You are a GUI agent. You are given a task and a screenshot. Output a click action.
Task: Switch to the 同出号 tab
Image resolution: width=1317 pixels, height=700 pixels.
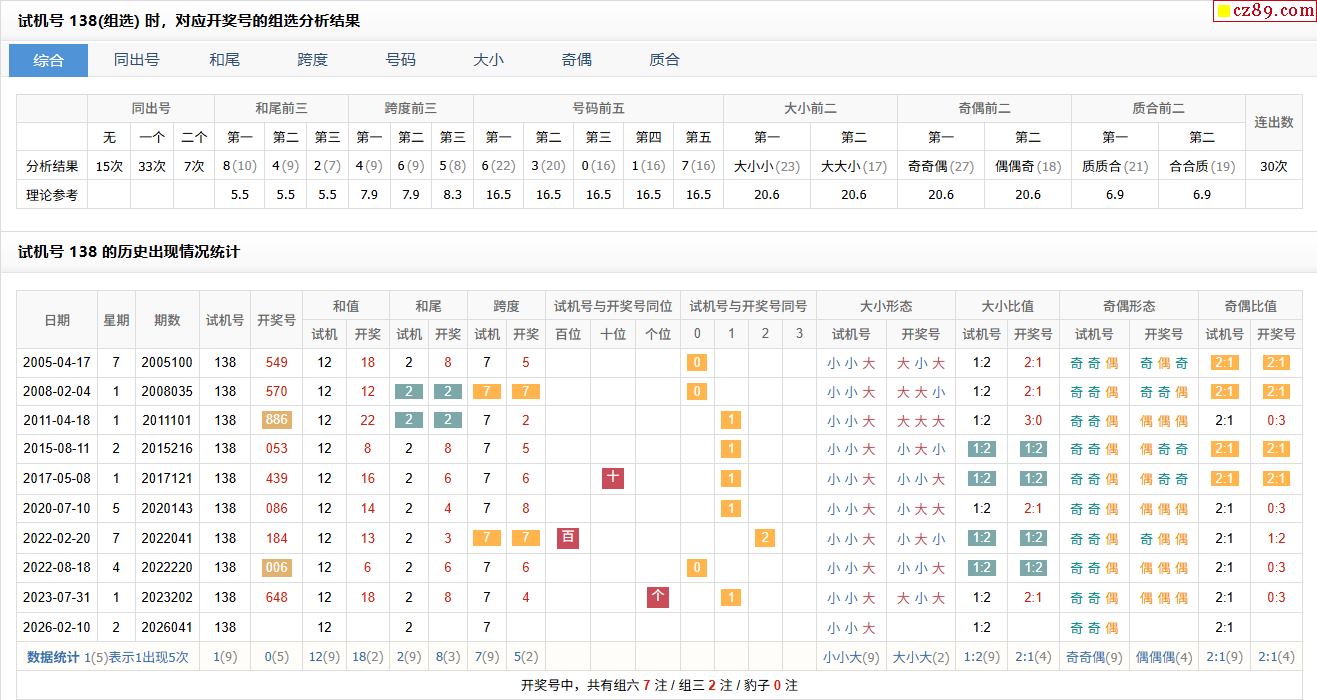click(x=136, y=60)
